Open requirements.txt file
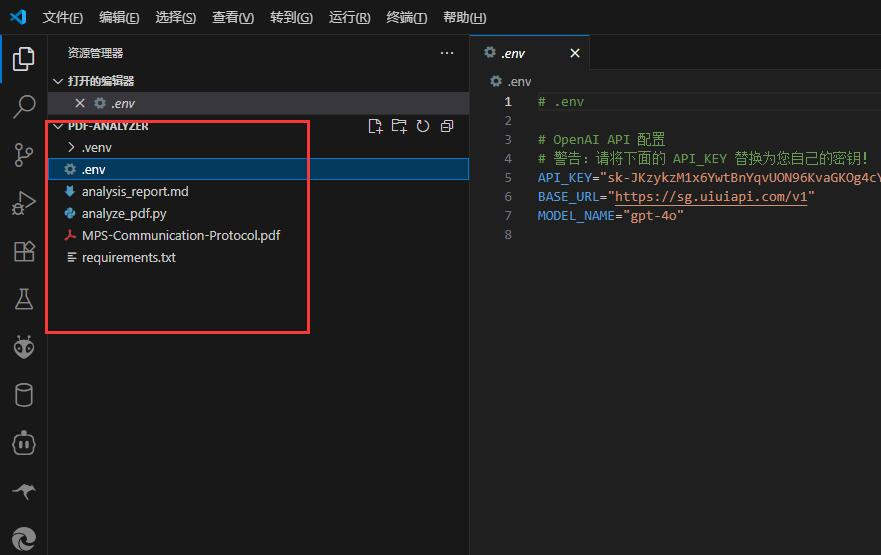Viewport: 881px width, 555px height. pos(129,257)
